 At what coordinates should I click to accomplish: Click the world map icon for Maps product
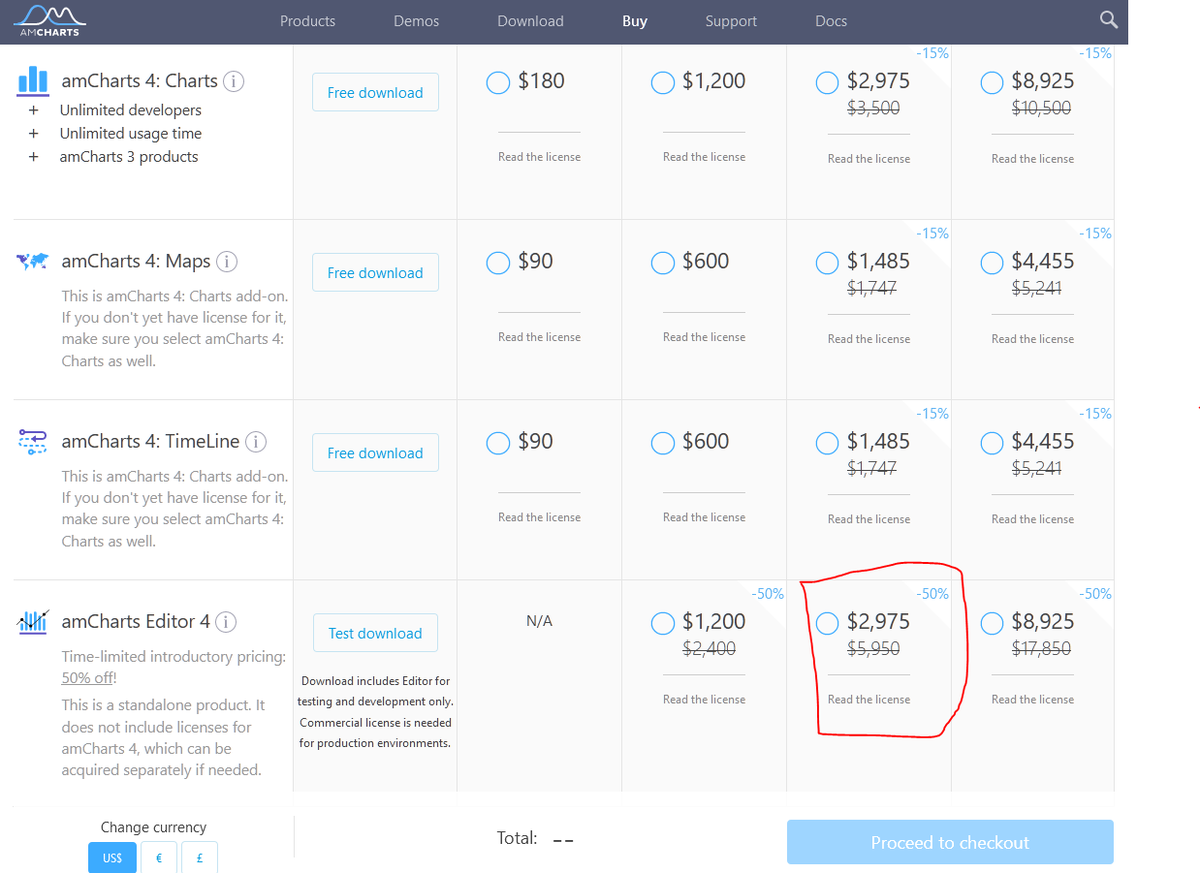coord(34,261)
